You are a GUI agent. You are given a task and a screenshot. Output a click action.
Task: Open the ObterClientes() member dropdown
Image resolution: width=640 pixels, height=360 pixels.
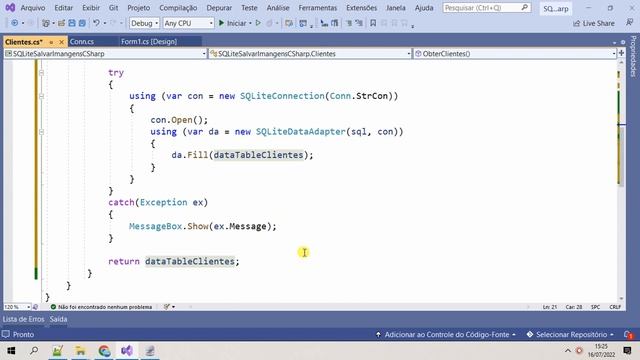(x=515, y=53)
